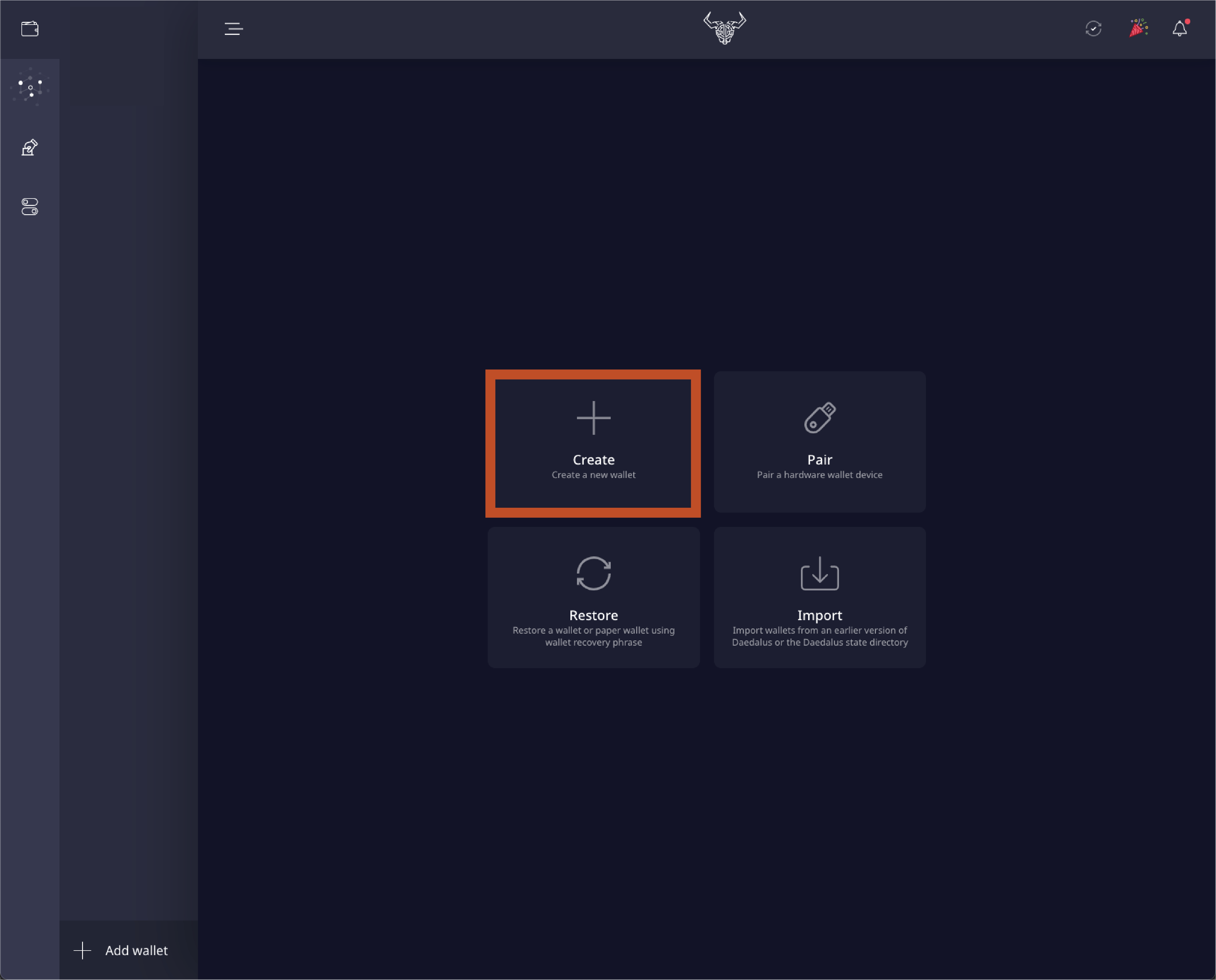
Task: Choose Restore wallet card
Action: (594, 598)
